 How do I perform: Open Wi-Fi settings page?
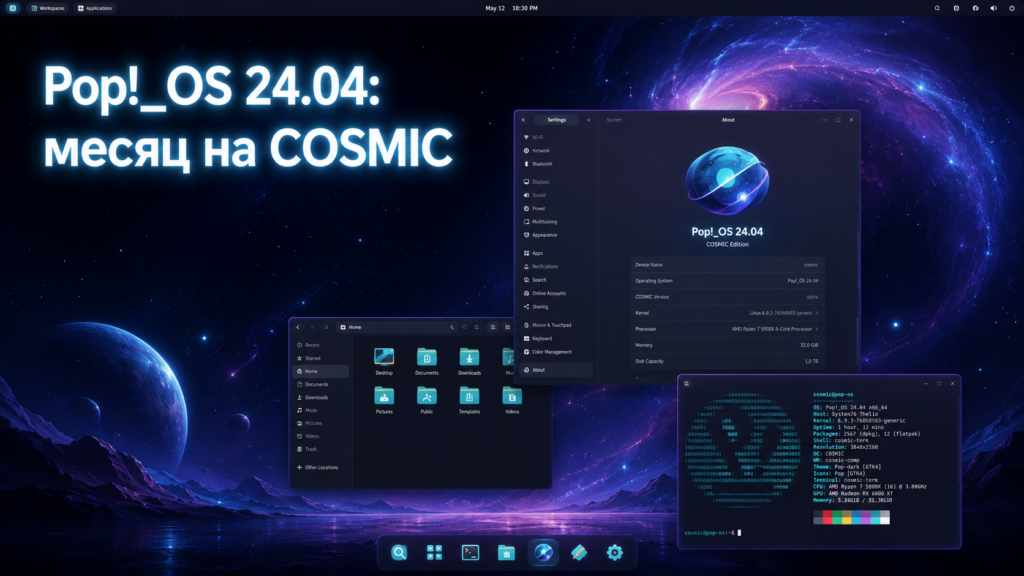tap(556, 137)
